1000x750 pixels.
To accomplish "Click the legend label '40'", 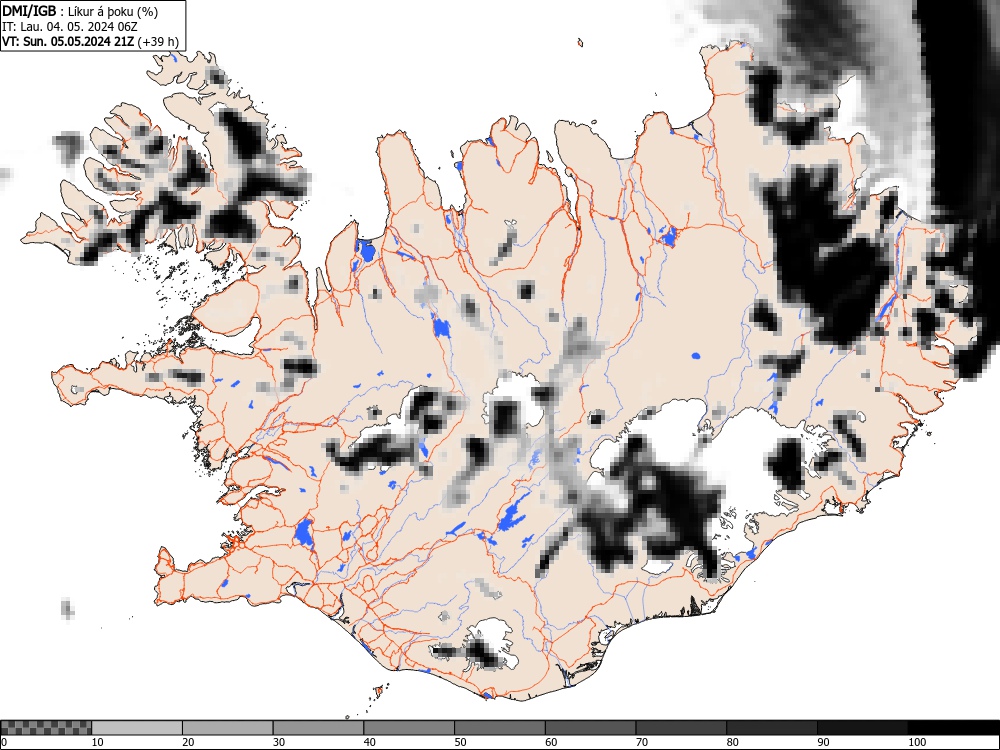I will coord(369,742).
